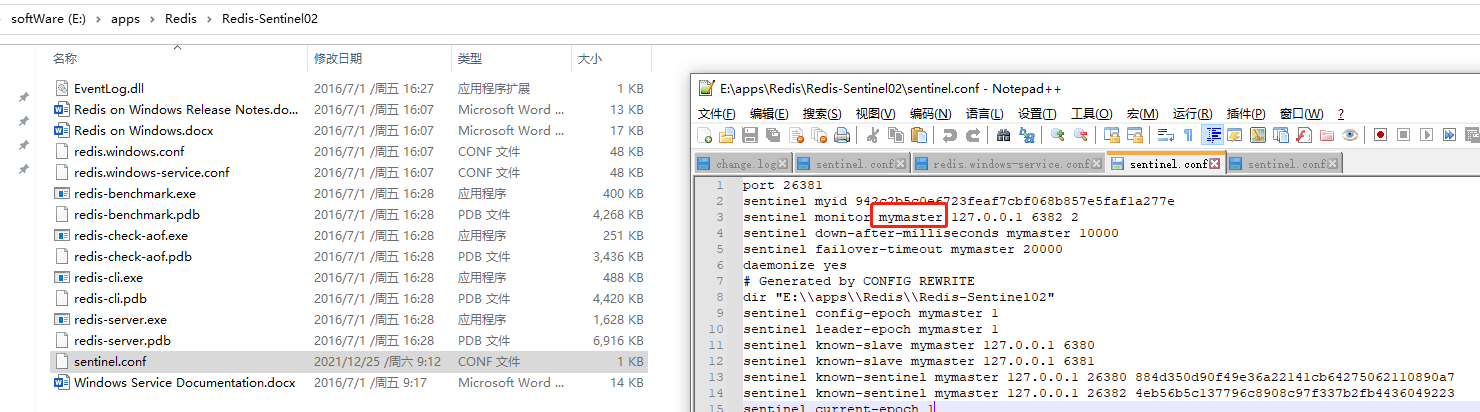The width and height of the screenshot is (1480, 412).
Task: Open the 搜索(S) menu
Action: [x=822, y=114]
